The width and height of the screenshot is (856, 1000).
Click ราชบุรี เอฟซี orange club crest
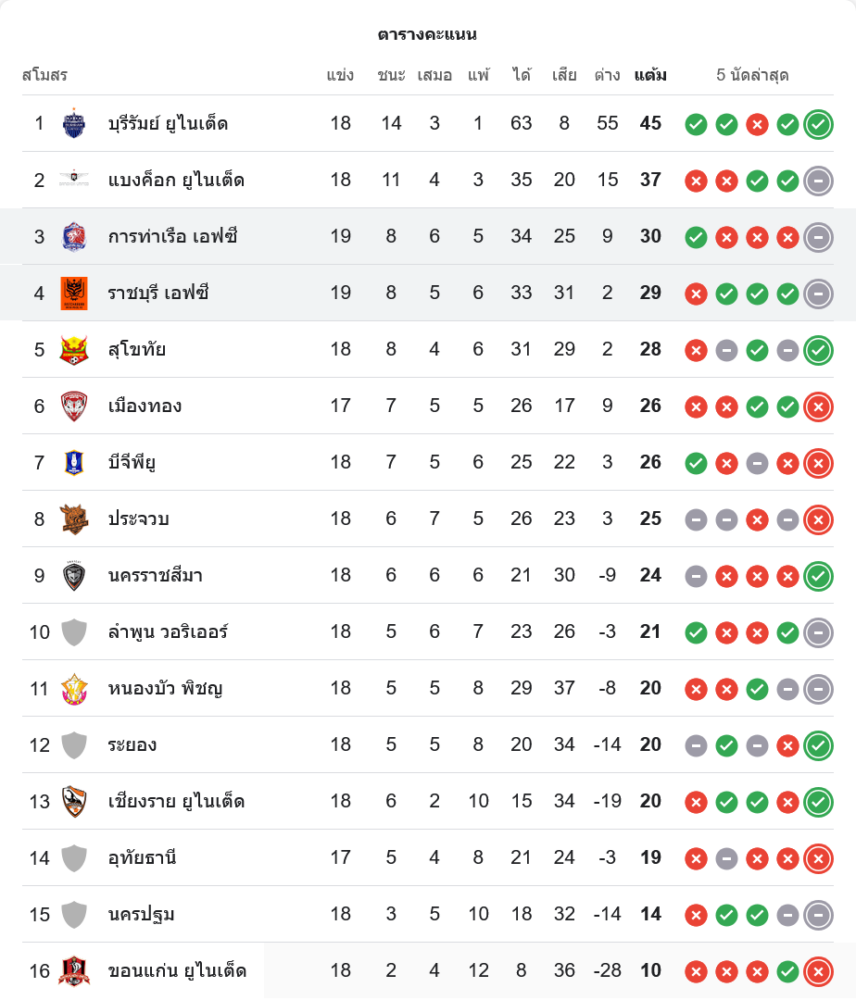coord(74,293)
